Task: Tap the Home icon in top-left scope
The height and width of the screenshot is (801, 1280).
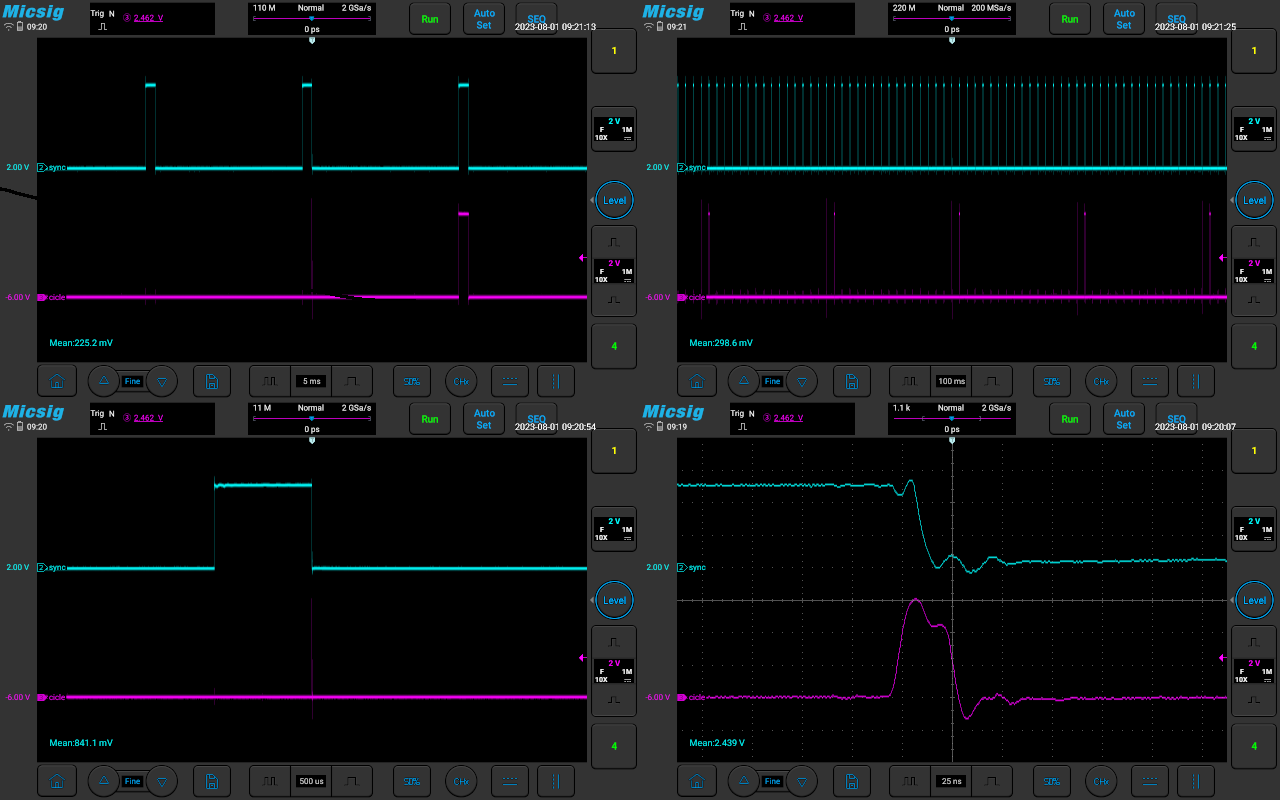Action: pyautogui.click(x=57, y=381)
